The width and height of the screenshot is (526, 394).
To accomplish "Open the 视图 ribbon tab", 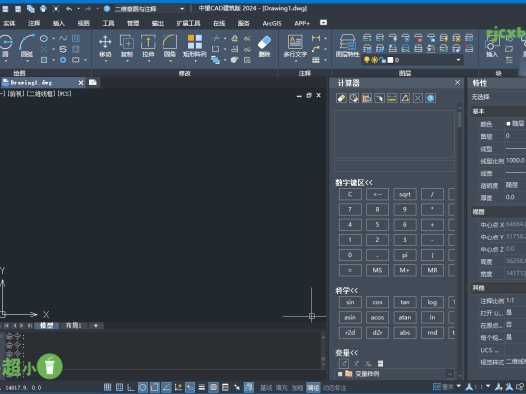I will (x=84, y=23).
